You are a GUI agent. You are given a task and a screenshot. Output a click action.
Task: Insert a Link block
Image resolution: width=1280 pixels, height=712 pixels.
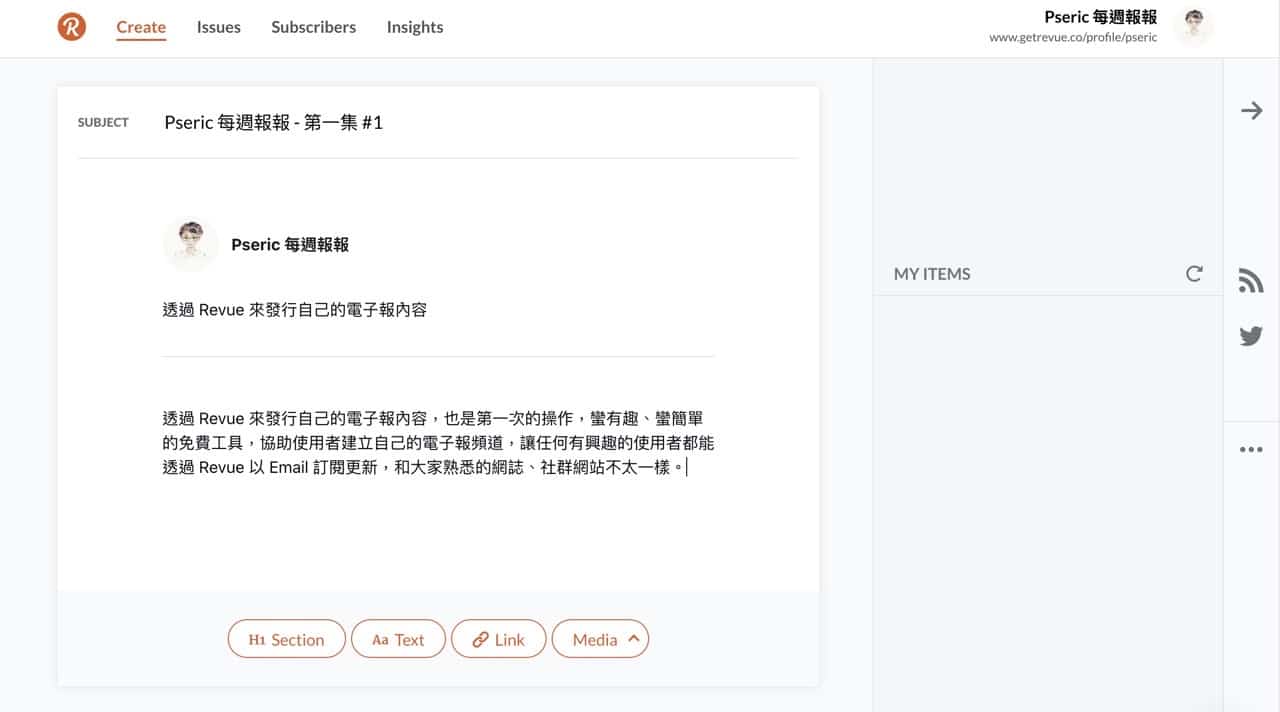498,640
